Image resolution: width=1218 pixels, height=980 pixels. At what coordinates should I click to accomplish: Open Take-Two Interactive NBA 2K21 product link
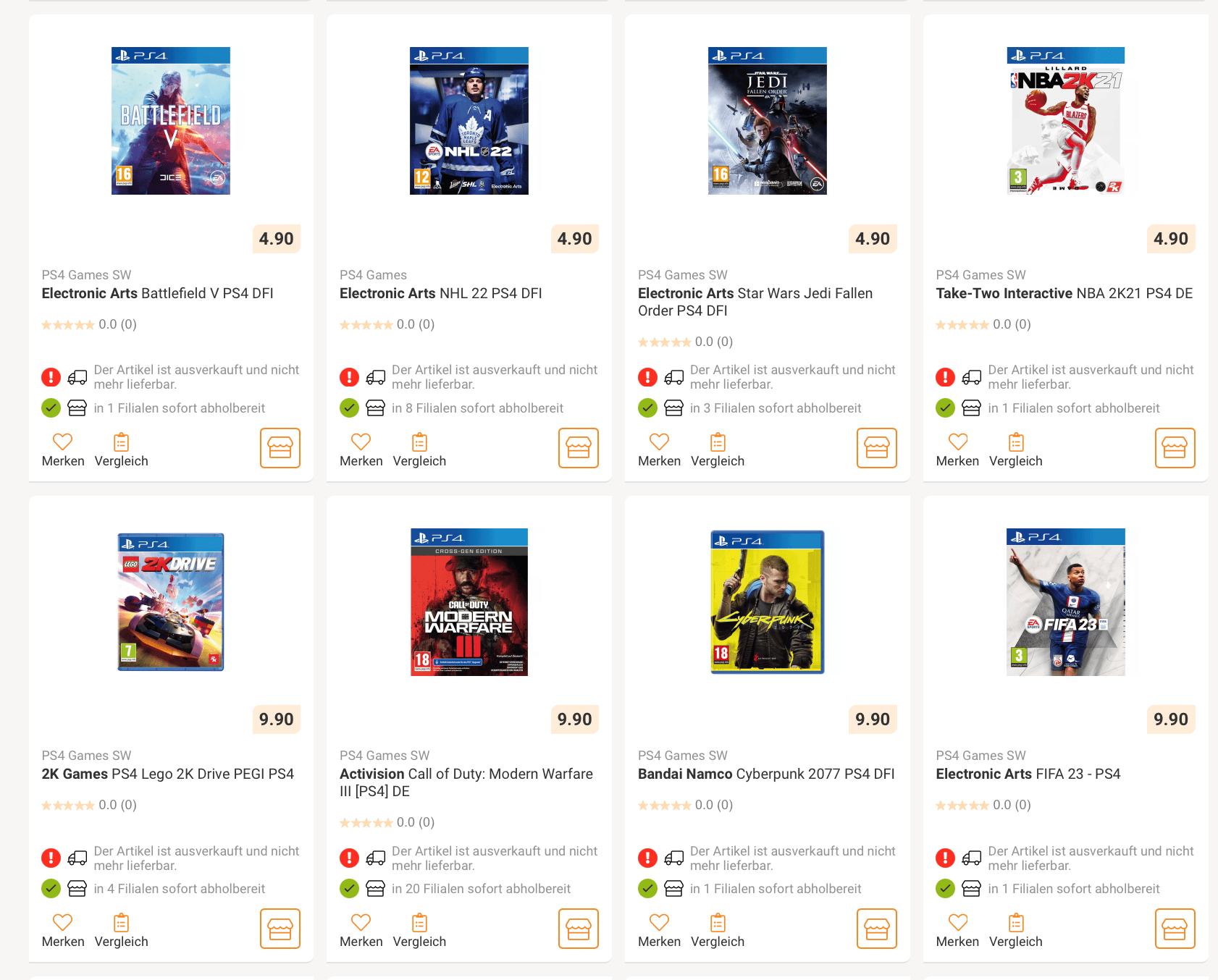[x=1064, y=293]
